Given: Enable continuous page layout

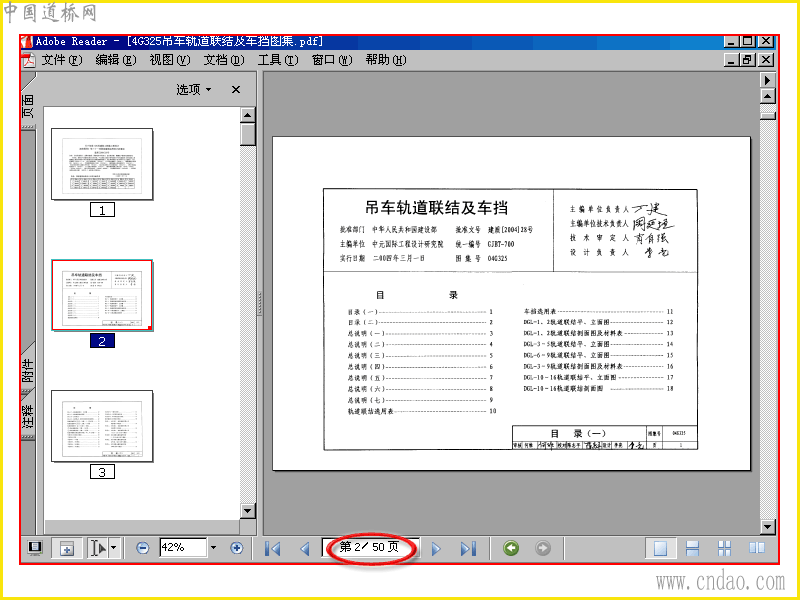Looking at the screenshot, I should point(692,548).
